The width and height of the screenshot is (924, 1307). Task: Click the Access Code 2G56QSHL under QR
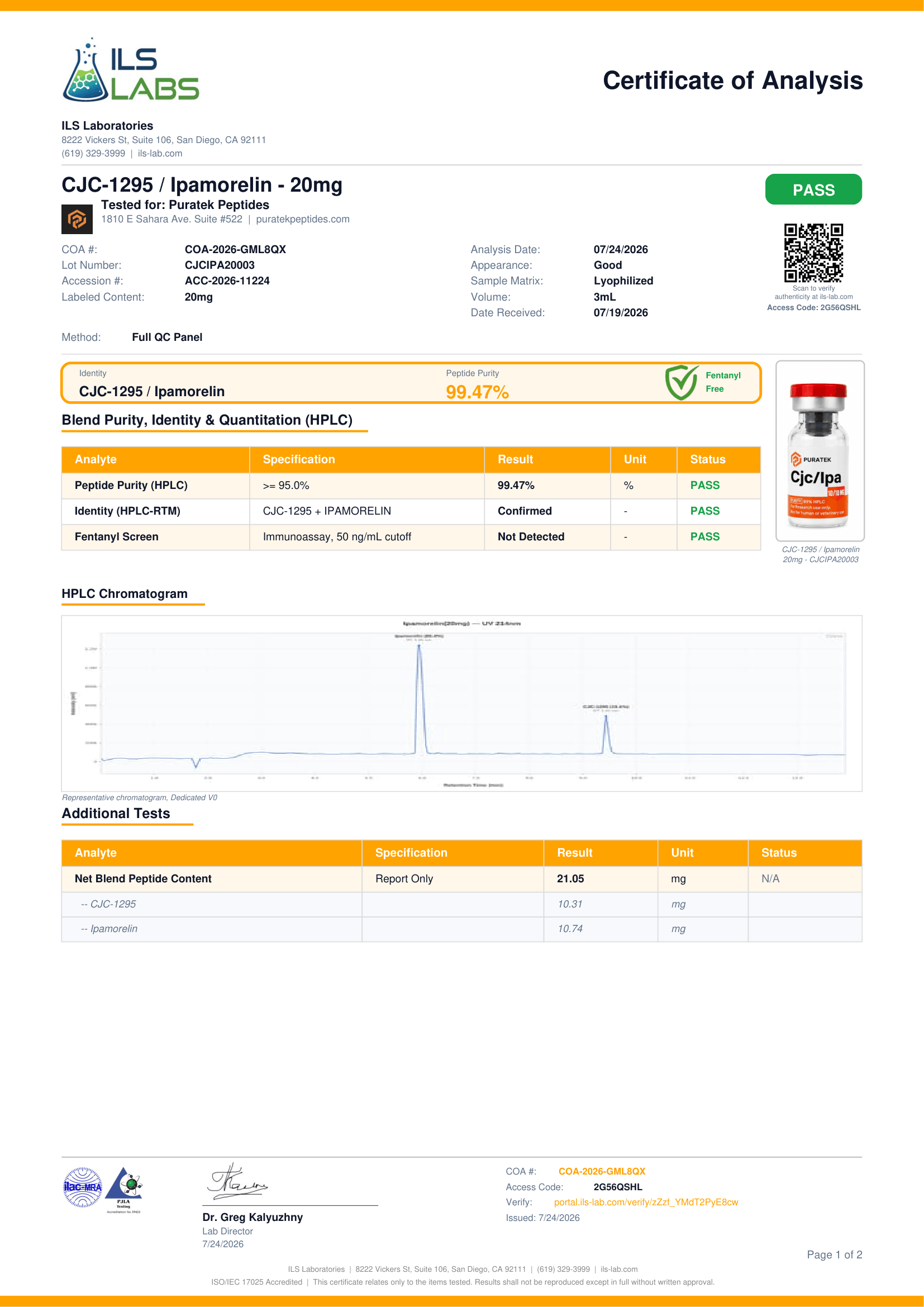pyautogui.click(x=813, y=307)
